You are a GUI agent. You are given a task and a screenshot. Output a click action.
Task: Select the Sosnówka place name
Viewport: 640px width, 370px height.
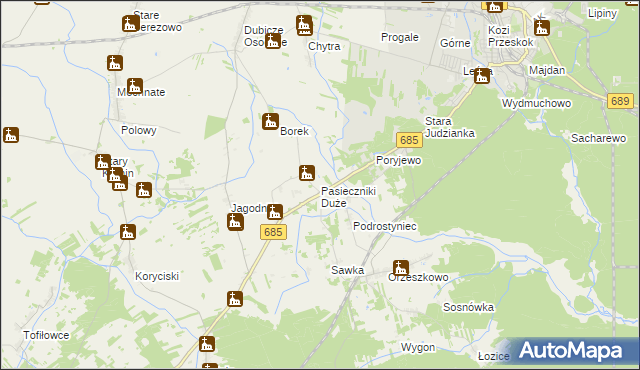pos(468,307)
